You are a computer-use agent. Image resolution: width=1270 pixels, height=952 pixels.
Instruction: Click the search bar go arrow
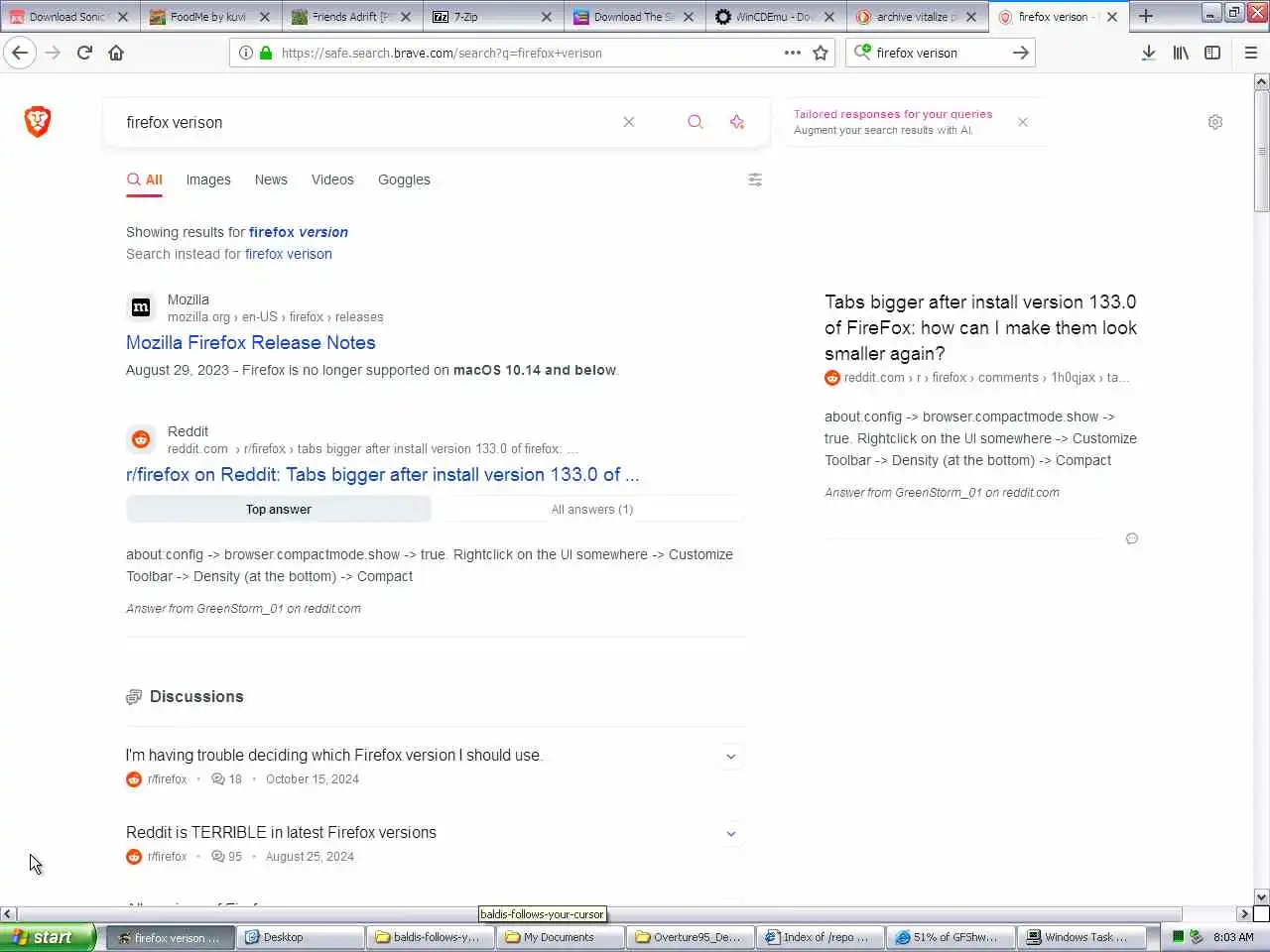pos(1020,53)
